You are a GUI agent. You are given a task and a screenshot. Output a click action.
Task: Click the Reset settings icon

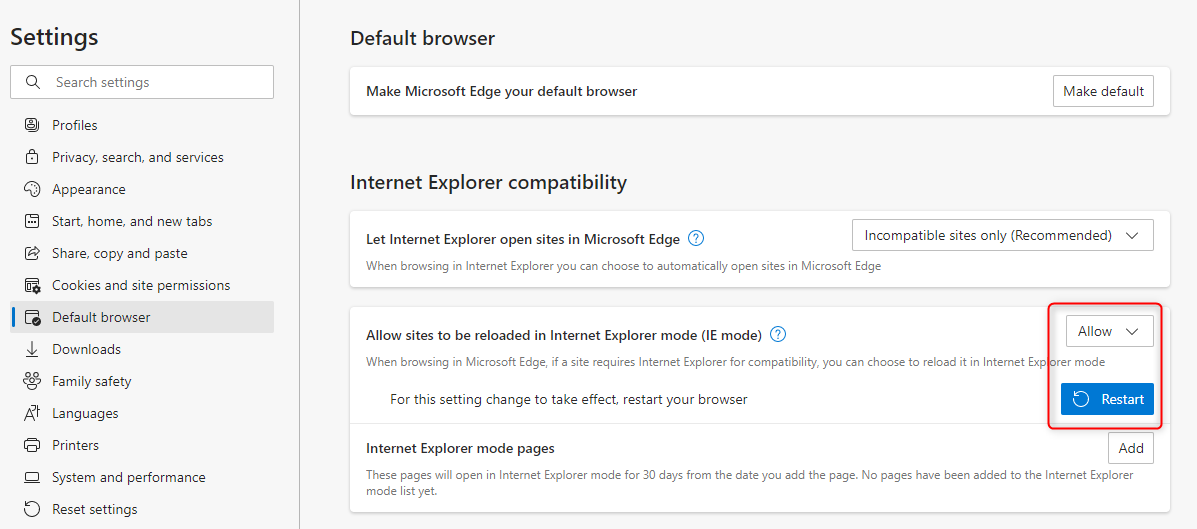point(32,509)
